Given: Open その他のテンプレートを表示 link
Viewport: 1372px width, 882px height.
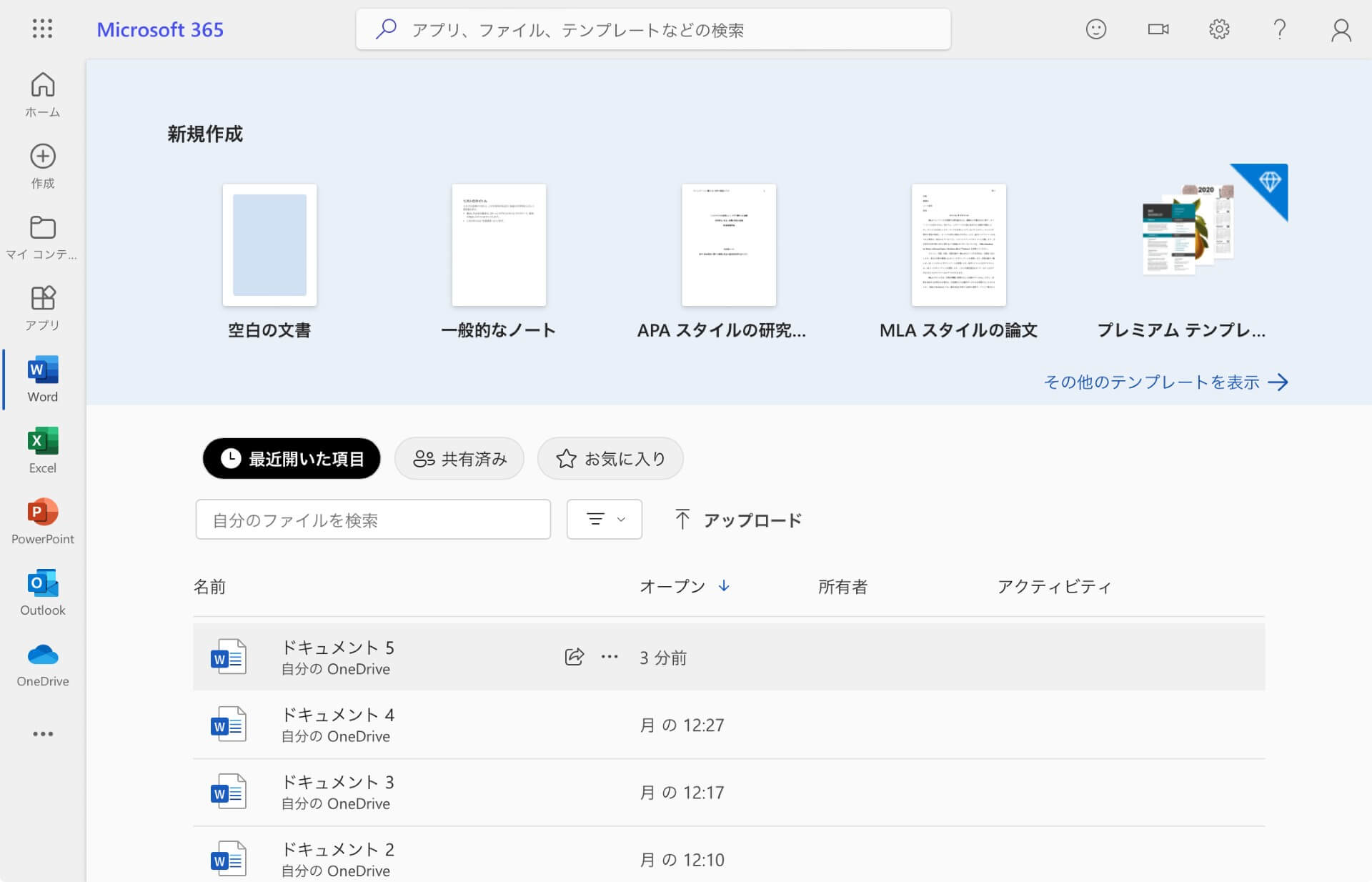Looking at the screenshot, I should (x=1165, y=382).
